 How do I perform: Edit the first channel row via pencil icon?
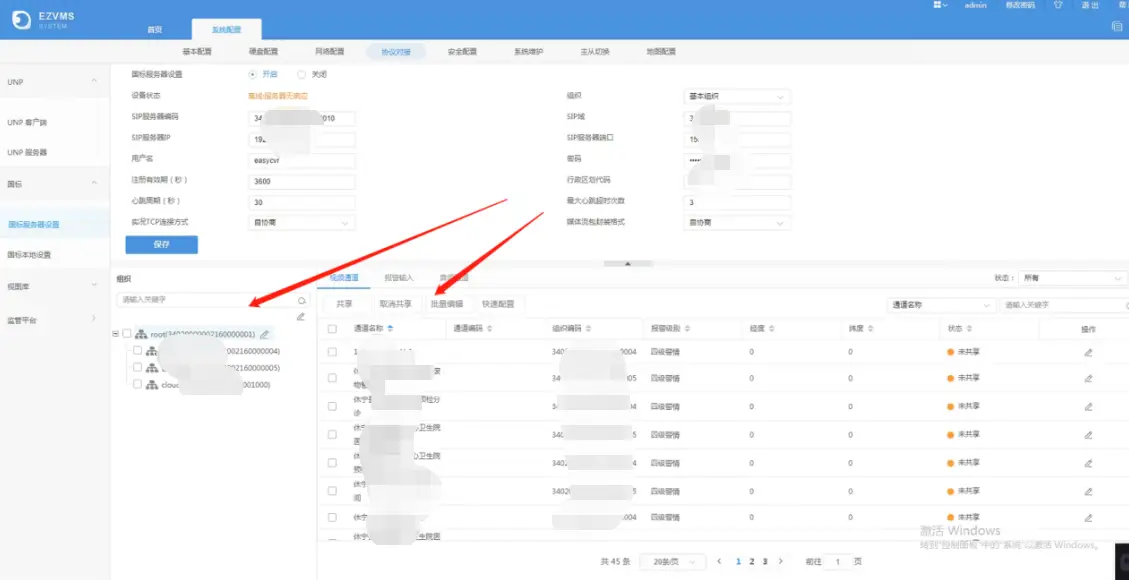pyautogui.click(x=1088, y=352)
